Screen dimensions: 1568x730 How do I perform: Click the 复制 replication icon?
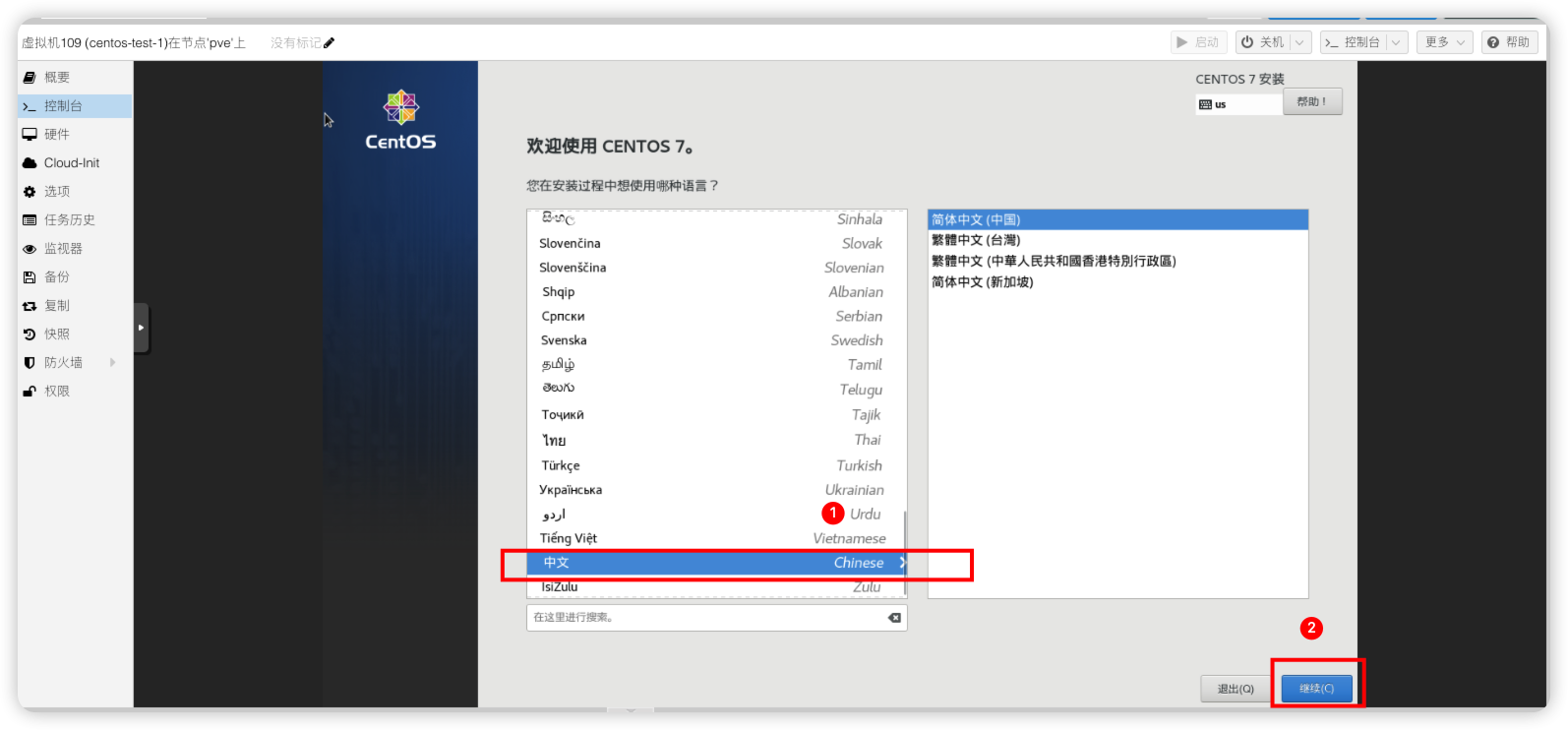[x=30, y=306]
